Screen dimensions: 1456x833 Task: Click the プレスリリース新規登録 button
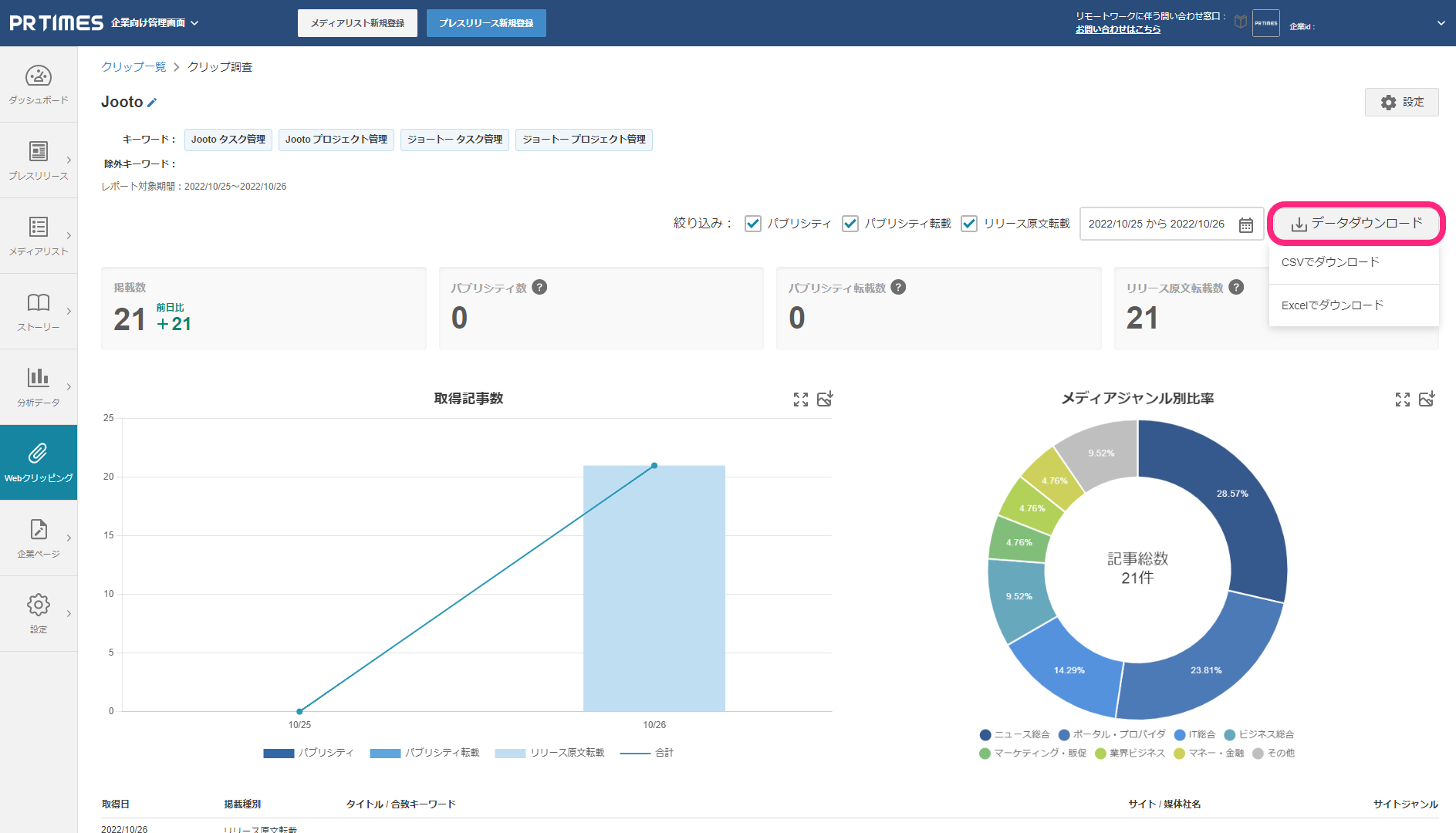[486, 23]
